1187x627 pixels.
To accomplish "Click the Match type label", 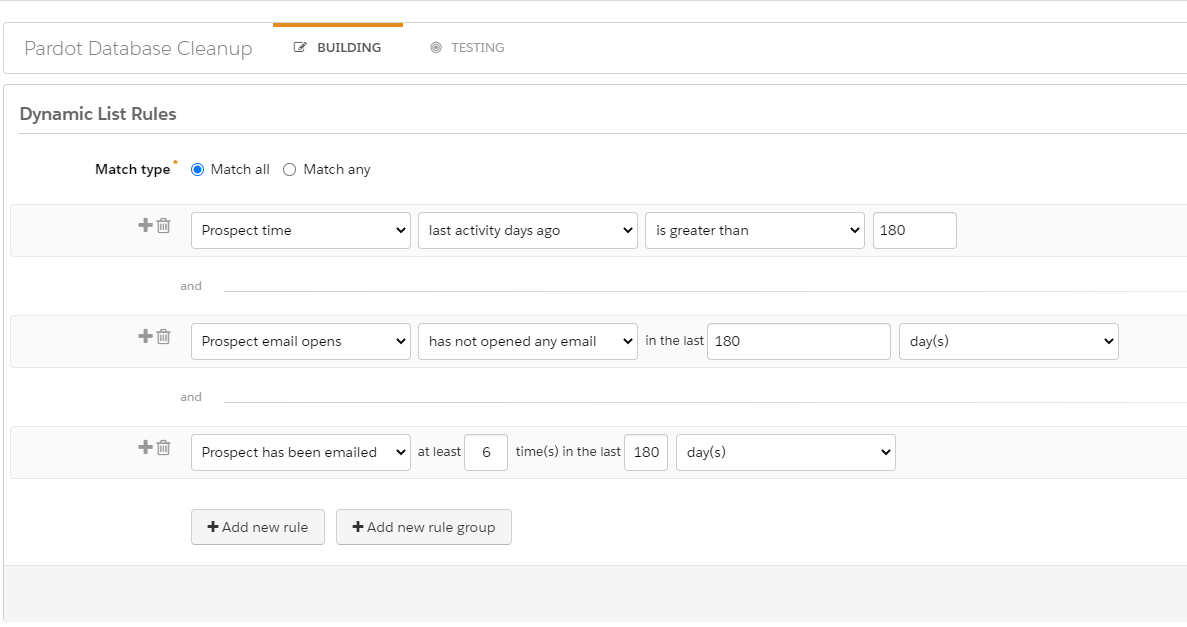I will (132, 170).
